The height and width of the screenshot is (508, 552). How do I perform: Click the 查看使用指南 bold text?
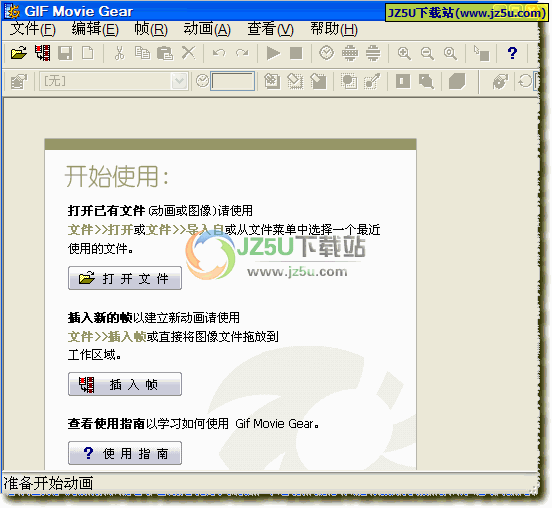106,424
